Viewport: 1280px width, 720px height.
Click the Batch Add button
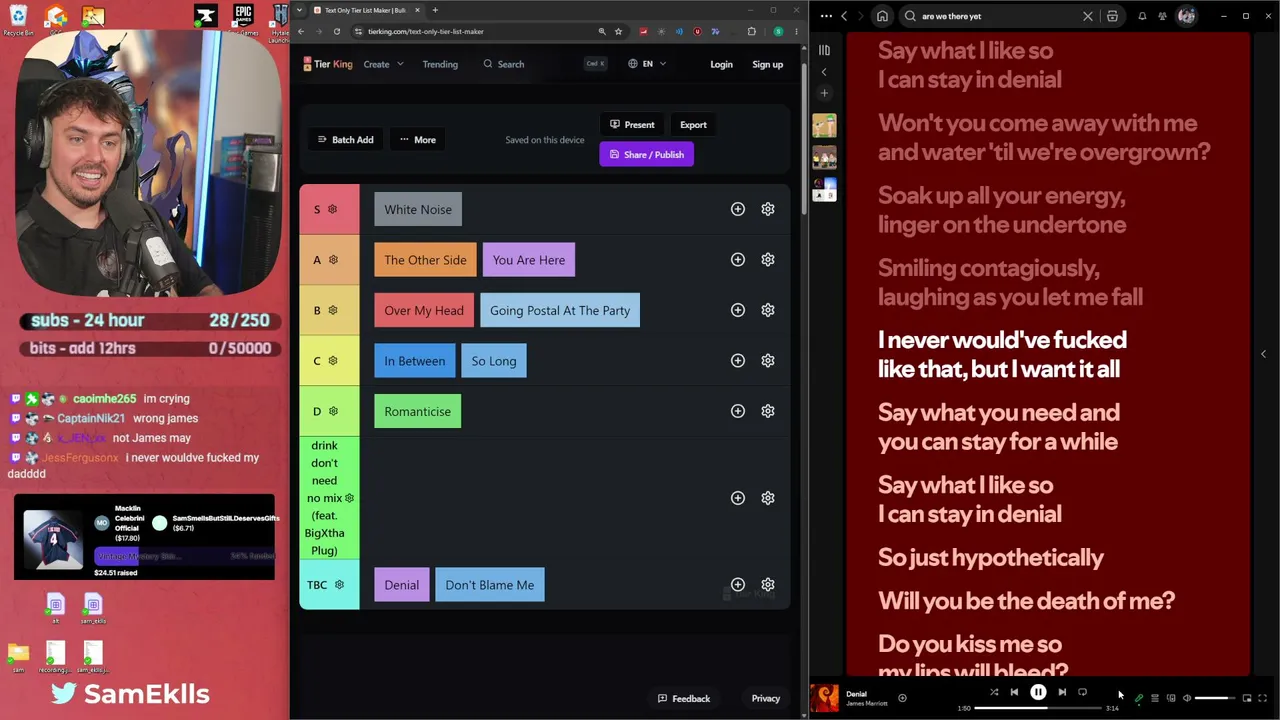click(x=345, y=140)
